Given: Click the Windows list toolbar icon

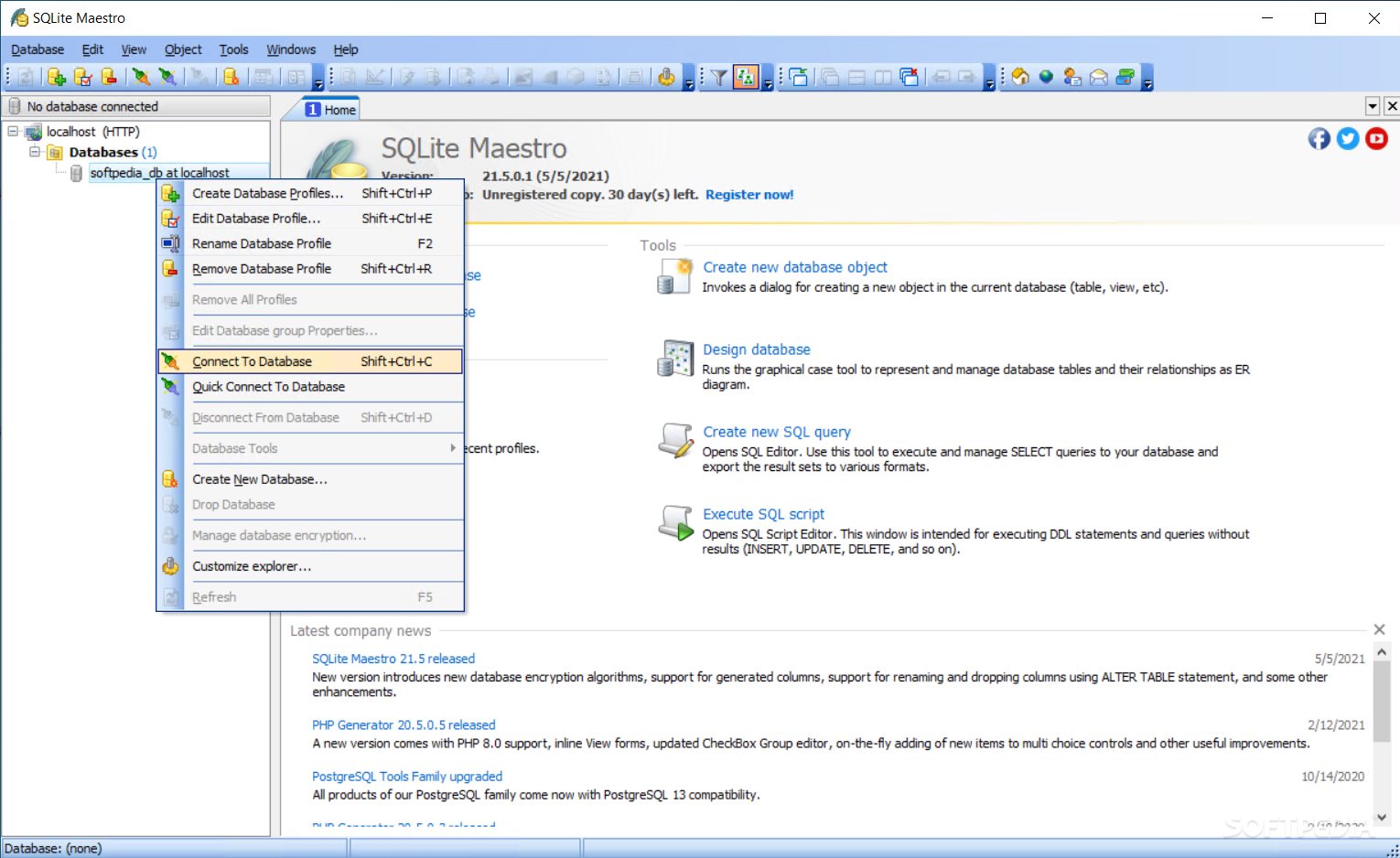Looking at the screenshot, I should point(799,78).
